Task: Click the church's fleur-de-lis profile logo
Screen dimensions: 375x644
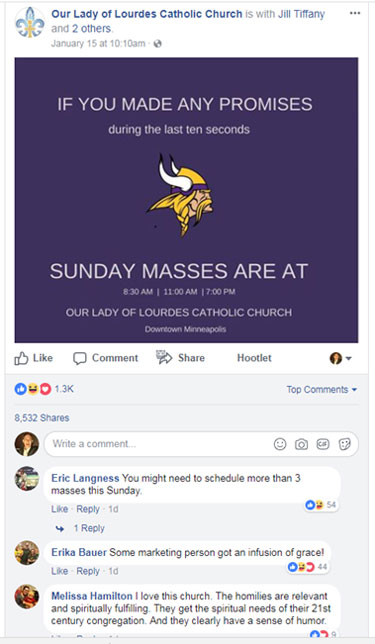Action: 30,22
